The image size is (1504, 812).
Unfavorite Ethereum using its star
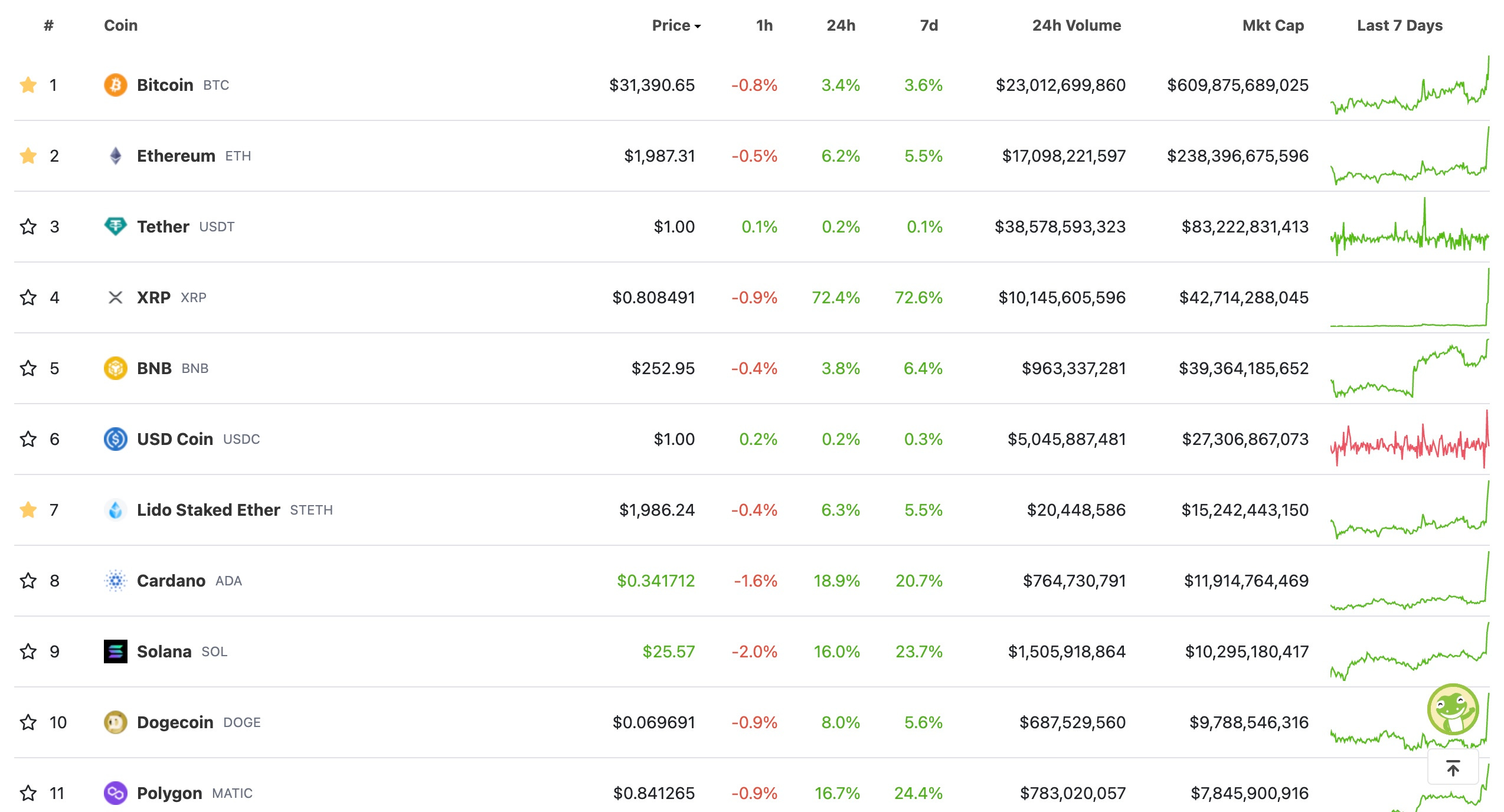28,156
